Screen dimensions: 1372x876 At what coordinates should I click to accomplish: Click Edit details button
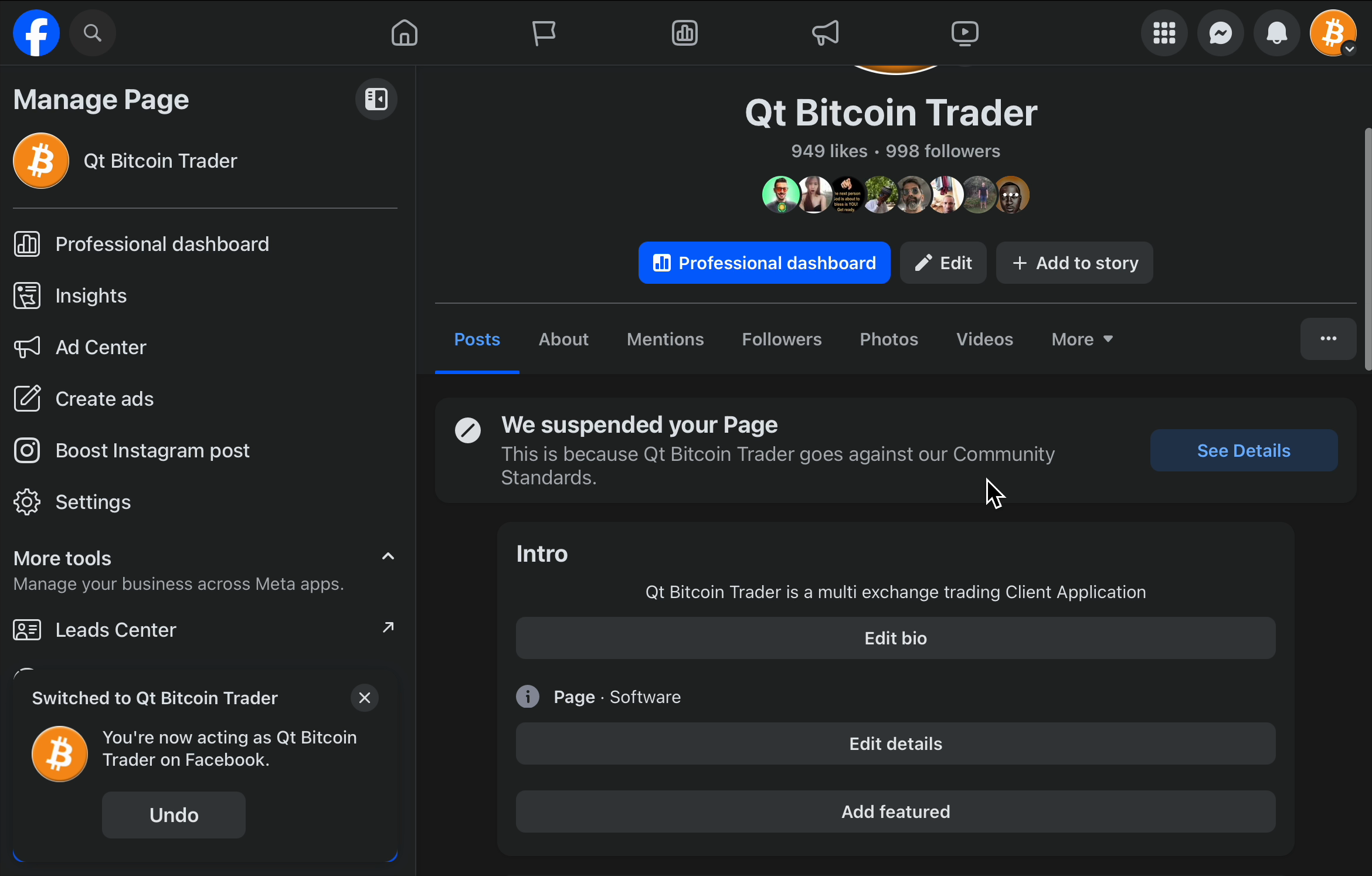tap(896, 743)
